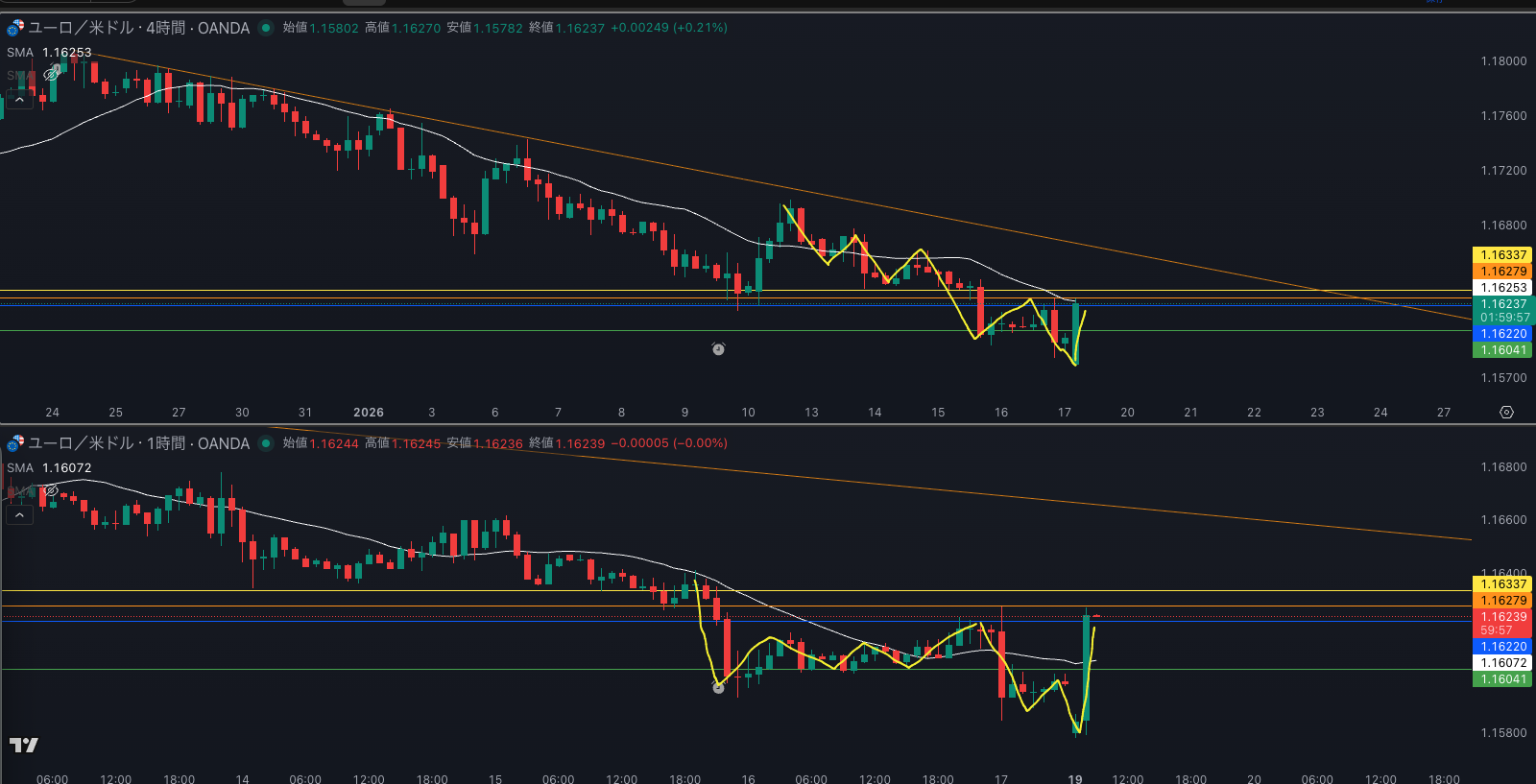This screenshot has height=784, width=1536.
Task: Select the SMA 1.16072 indicator label
Action: (x=49, y=468)
